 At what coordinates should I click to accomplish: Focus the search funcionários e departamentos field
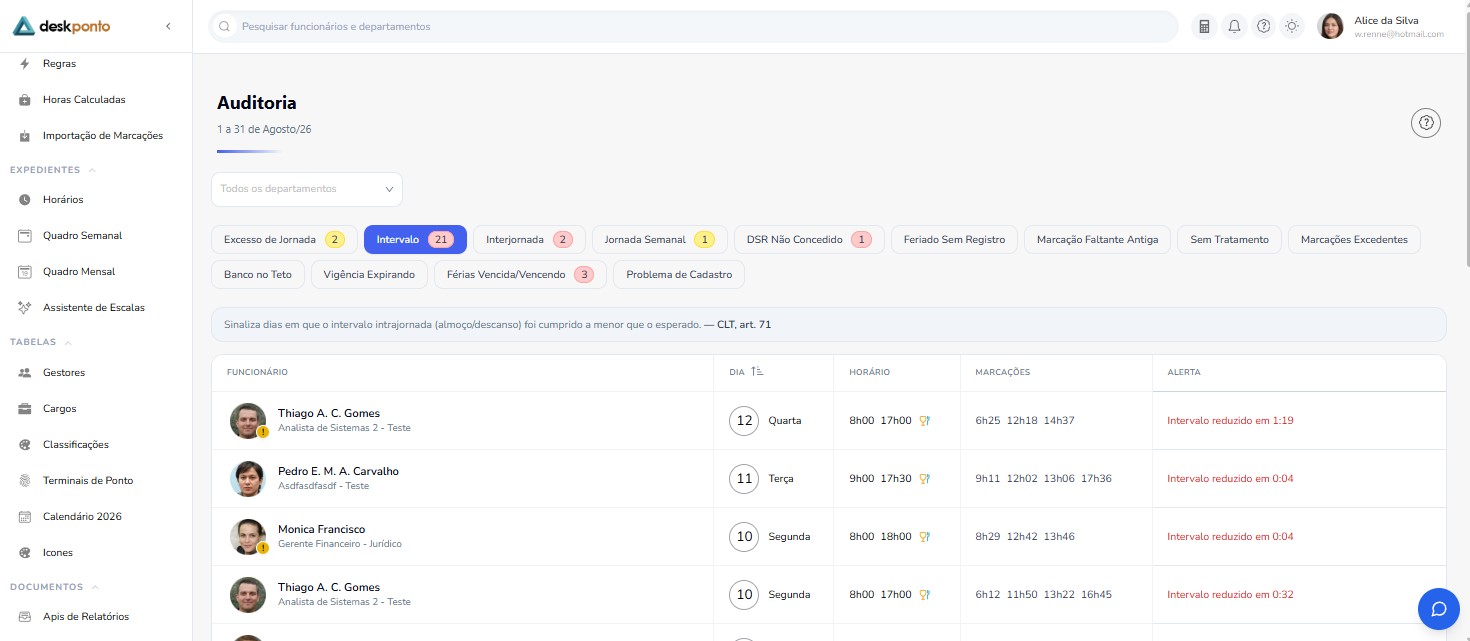693,27
